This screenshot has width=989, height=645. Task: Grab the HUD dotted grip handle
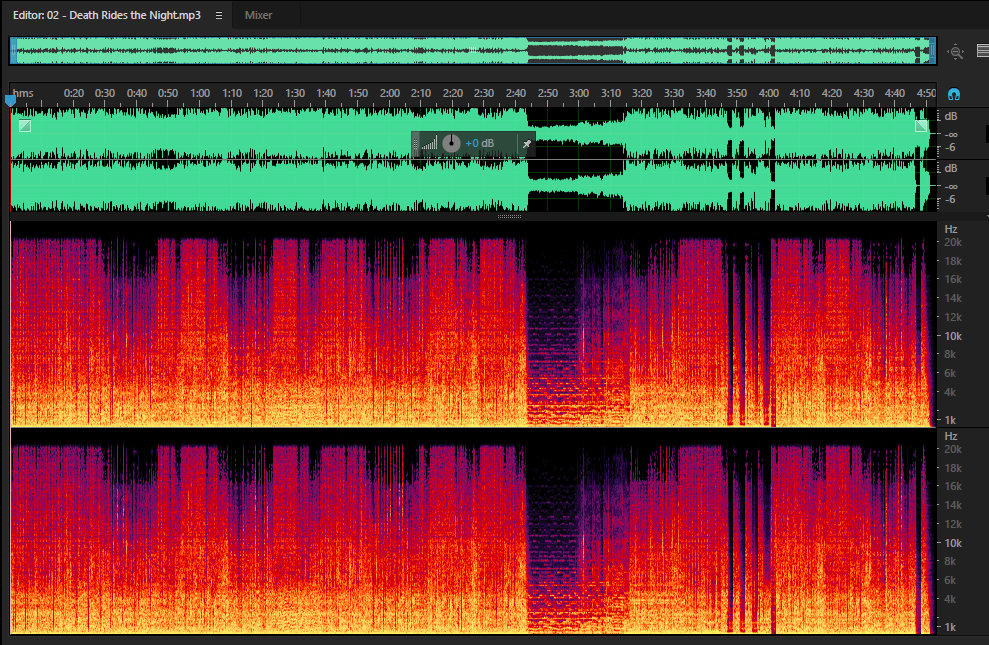415,144
